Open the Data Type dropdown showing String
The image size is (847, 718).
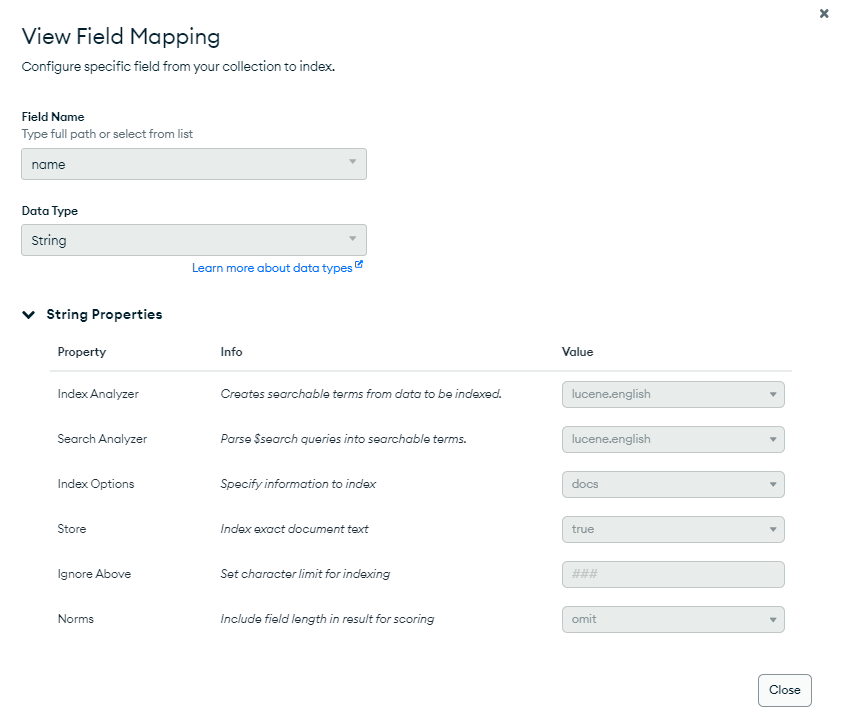click(x=194, y=240)
